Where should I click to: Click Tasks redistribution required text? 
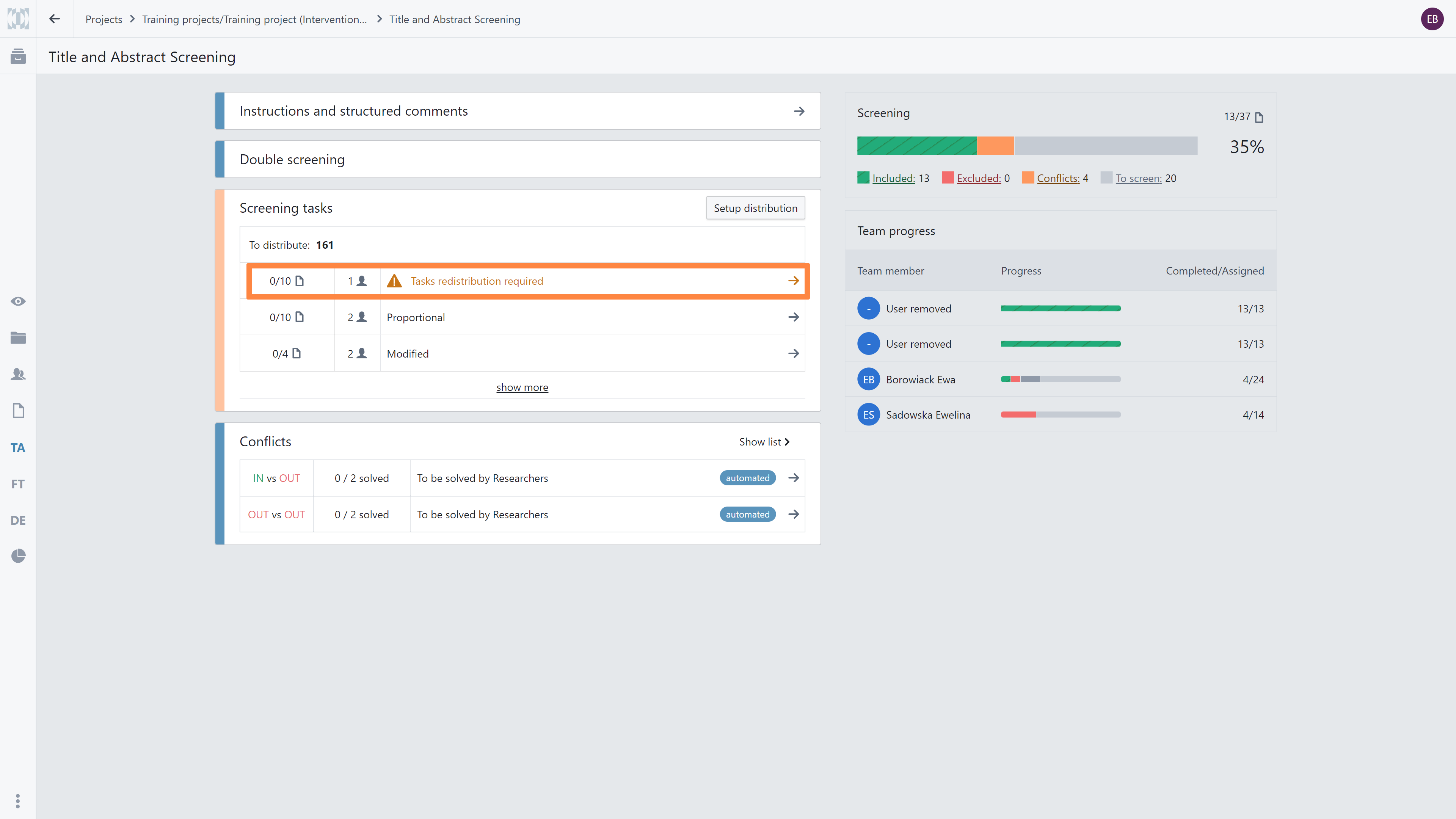(x=477, y=281)
